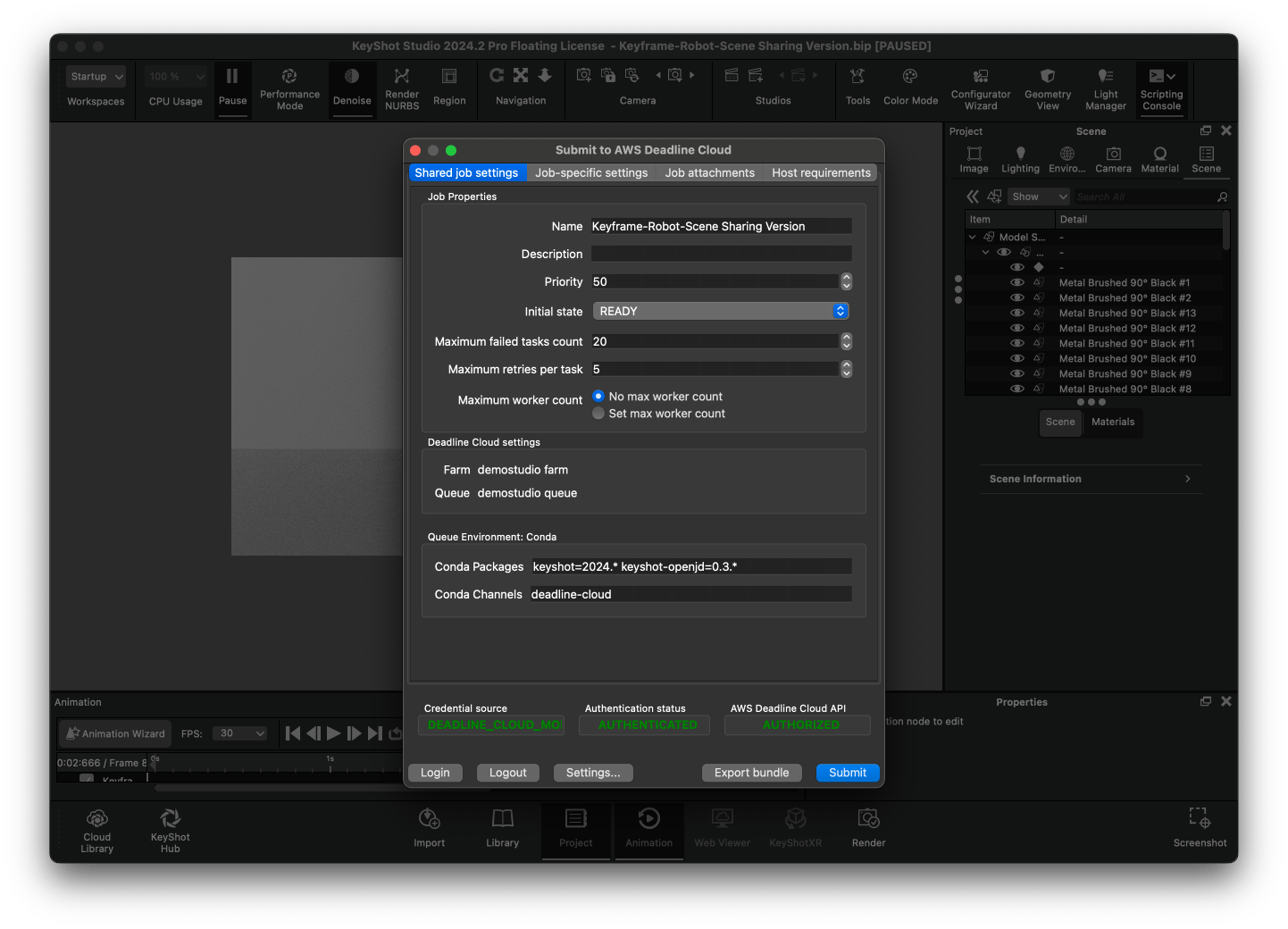Export the job bundle

[x=751, y=773]
